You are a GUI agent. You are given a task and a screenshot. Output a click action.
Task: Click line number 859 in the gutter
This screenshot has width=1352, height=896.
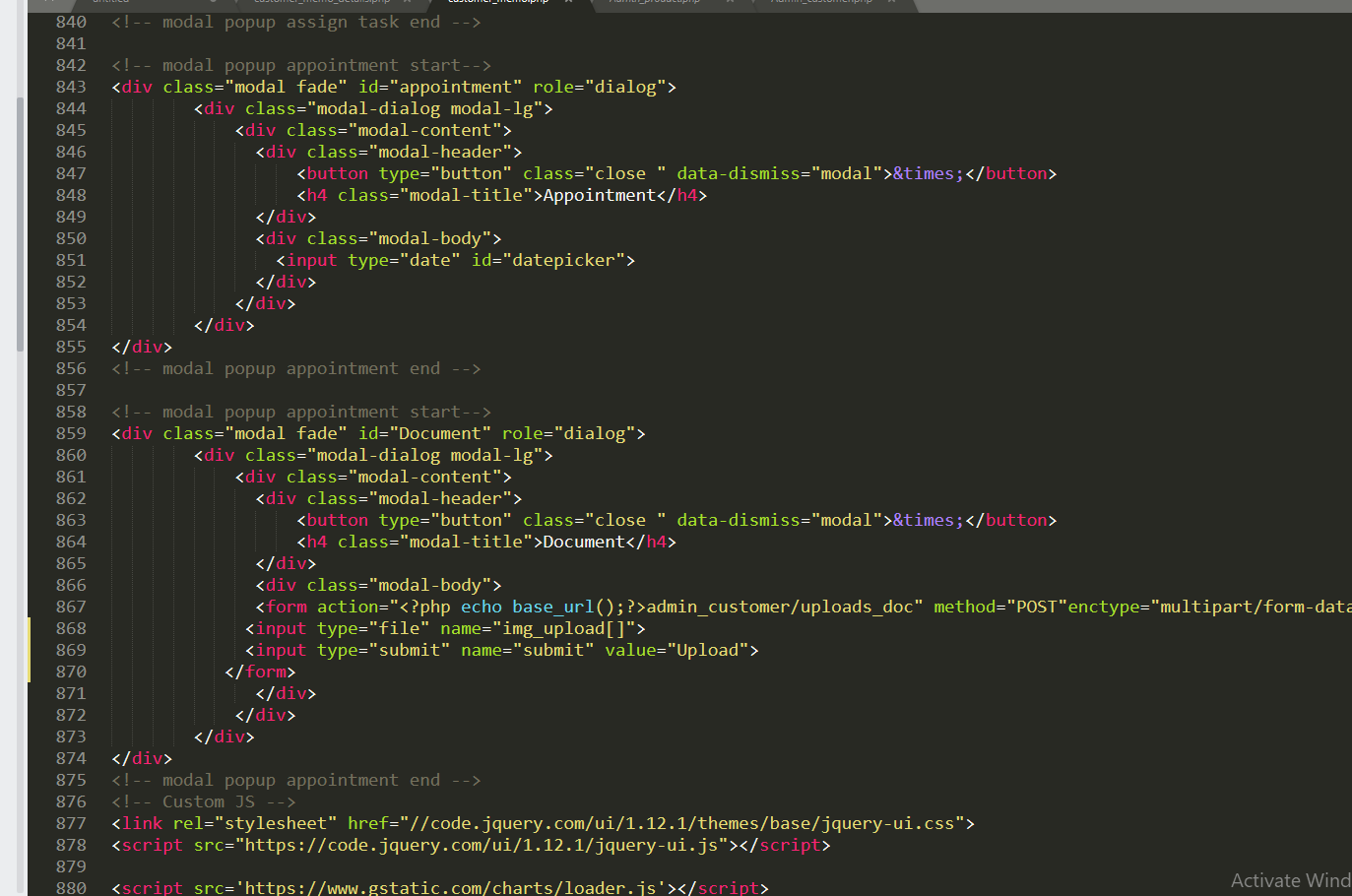point(71,433)
